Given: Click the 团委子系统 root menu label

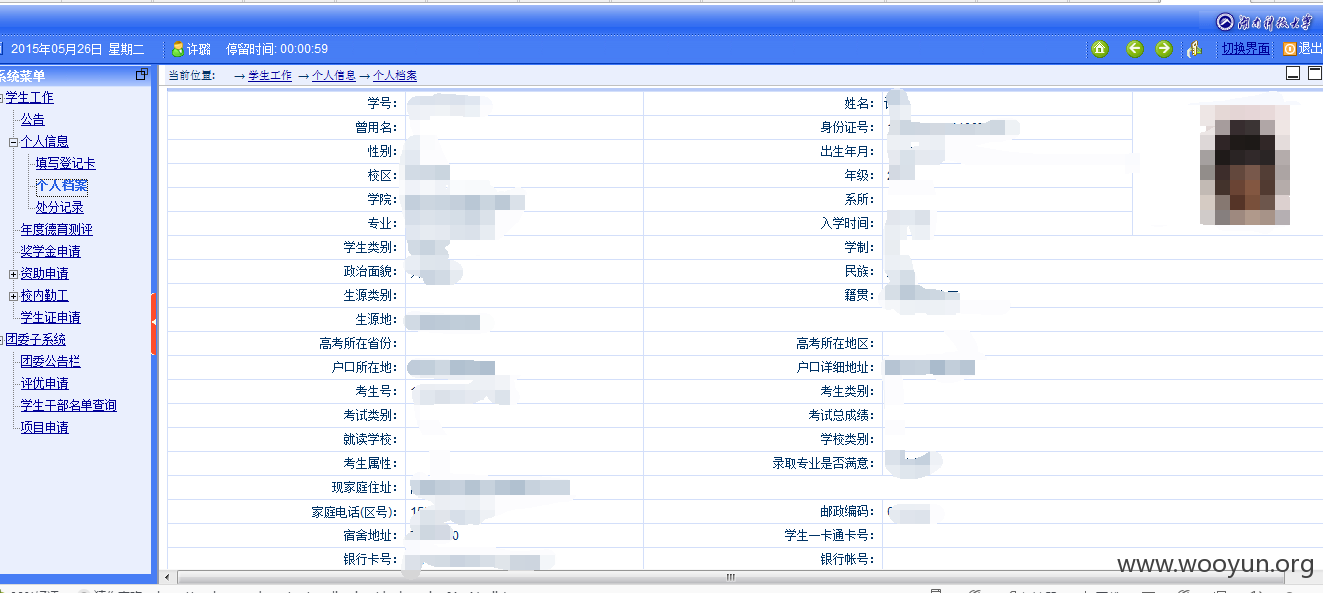Looking at the screenshot, I should point(36,340).
